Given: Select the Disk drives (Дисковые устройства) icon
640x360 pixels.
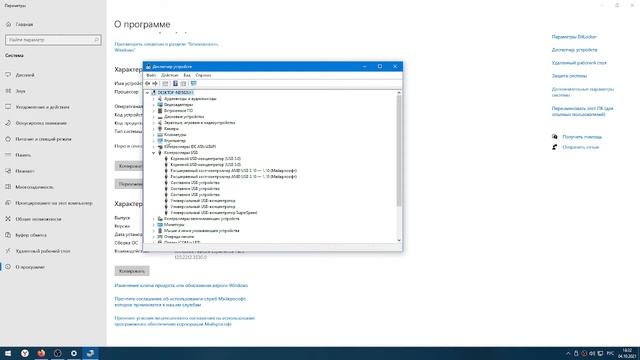Looking at the screenshot, I should point(160,117).
